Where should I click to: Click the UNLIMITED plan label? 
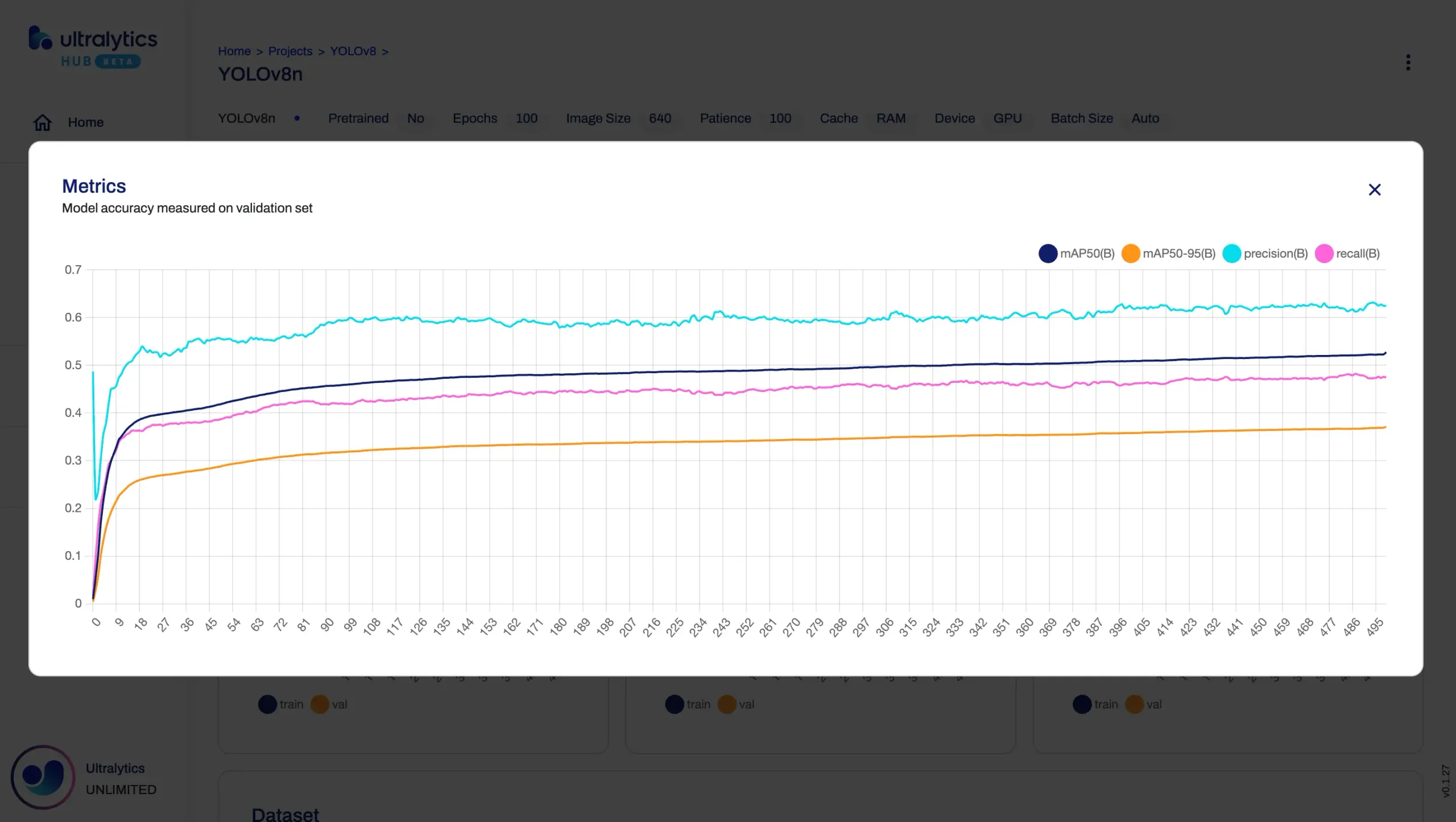point(121,790)
